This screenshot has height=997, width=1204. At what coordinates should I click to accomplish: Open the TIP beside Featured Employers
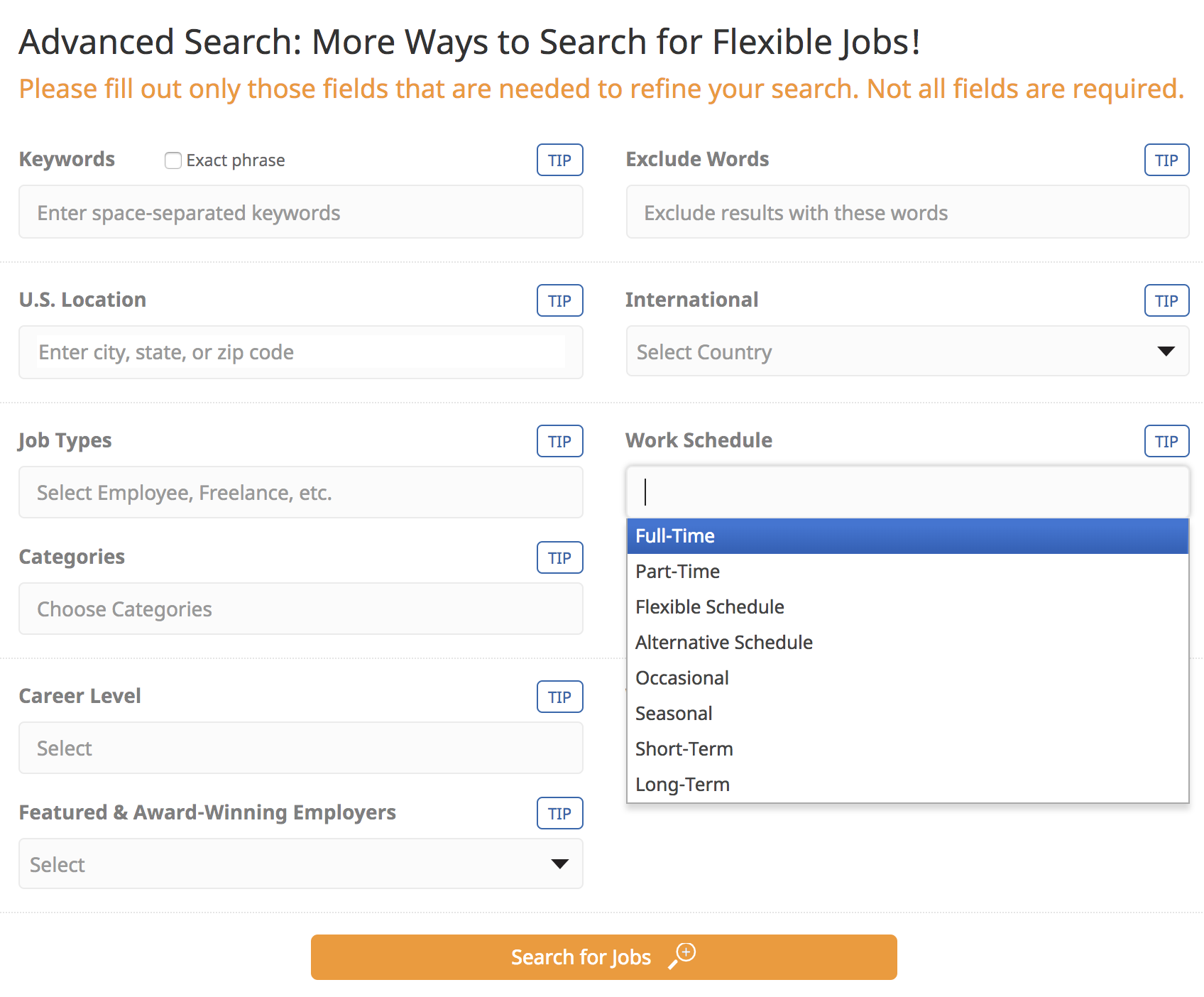click(x=559, y=813)
